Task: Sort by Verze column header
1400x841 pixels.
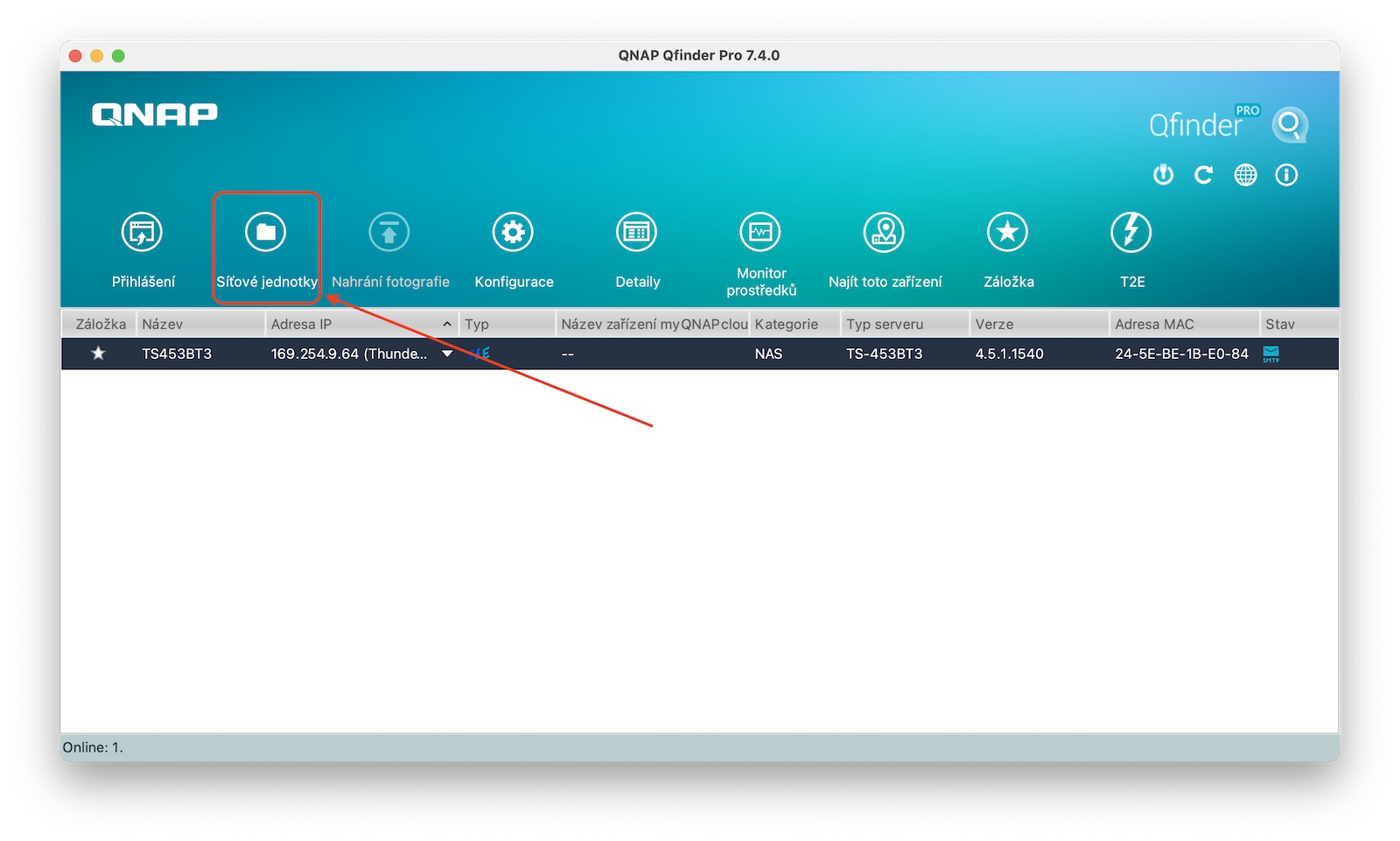Action: (1039, 324)
